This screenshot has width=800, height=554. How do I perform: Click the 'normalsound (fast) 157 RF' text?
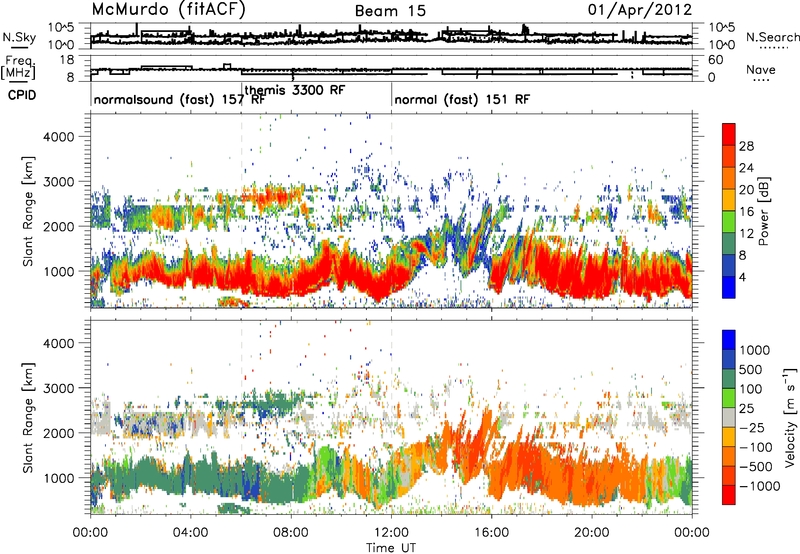[x=179, y=99]
